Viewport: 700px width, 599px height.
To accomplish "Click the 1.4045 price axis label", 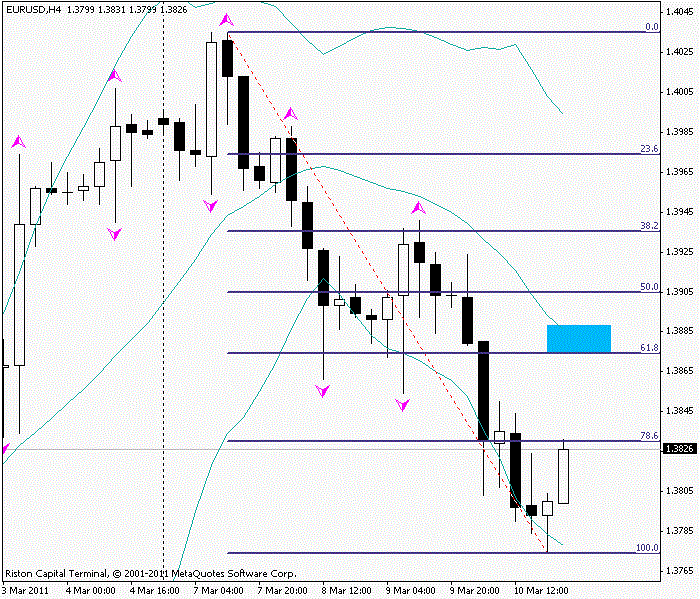I will coord(679,12).
